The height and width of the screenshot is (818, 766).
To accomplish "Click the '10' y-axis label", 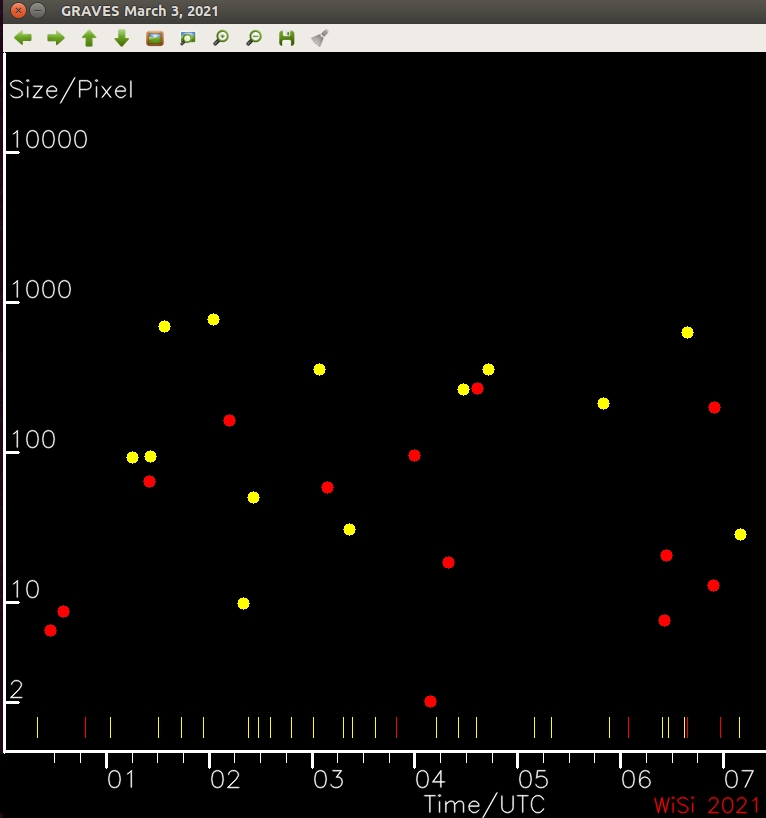I will [x=26, y=590].
